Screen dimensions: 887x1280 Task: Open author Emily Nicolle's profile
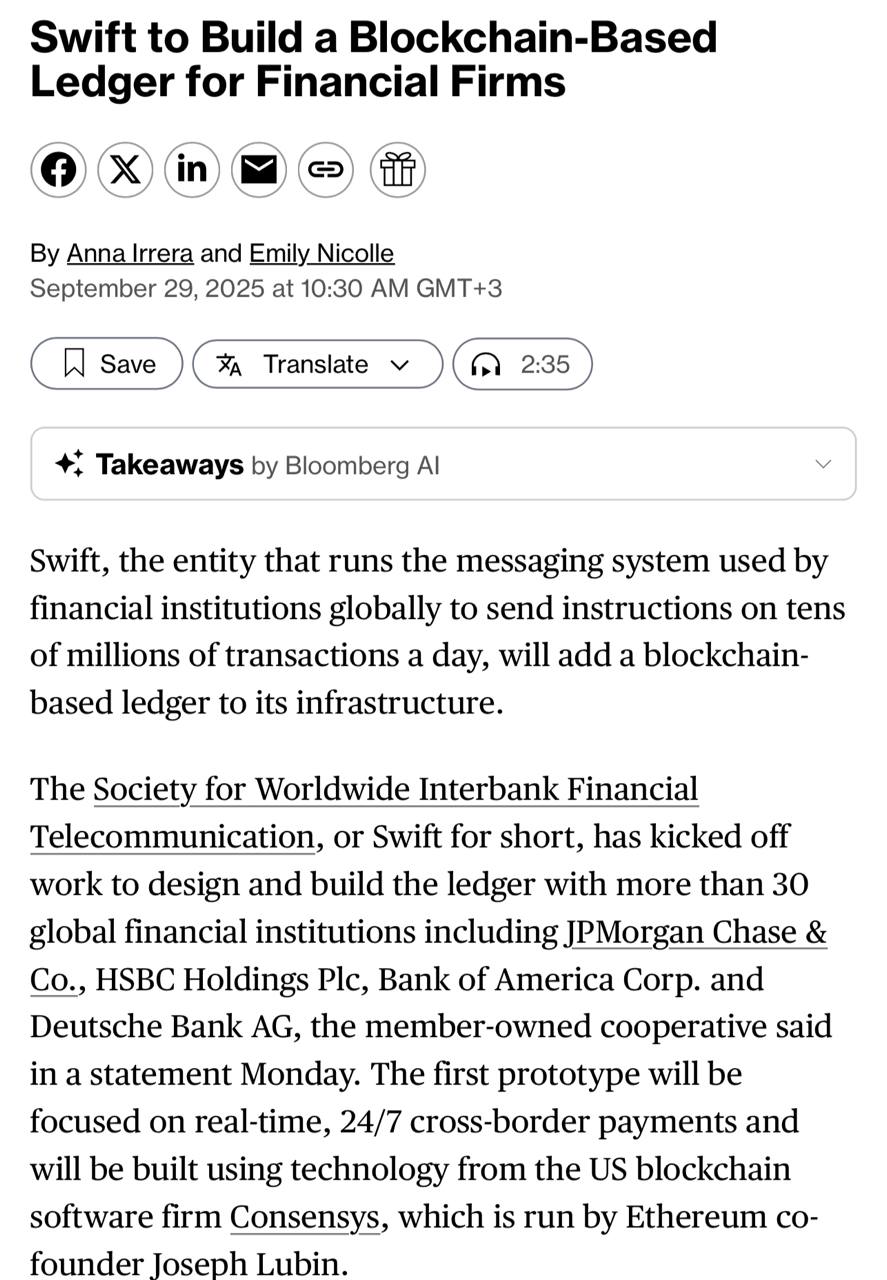click(321, 254)
